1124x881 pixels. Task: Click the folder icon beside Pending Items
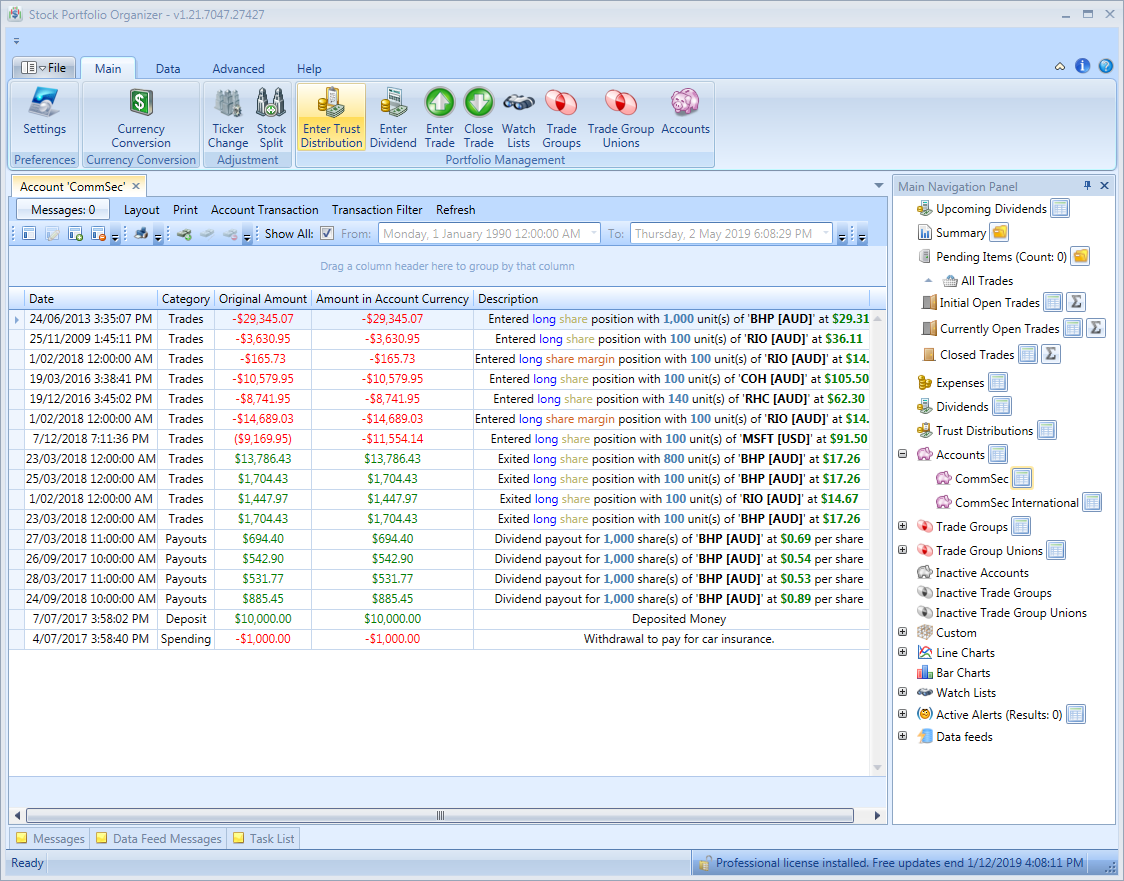click(1080, 256)
